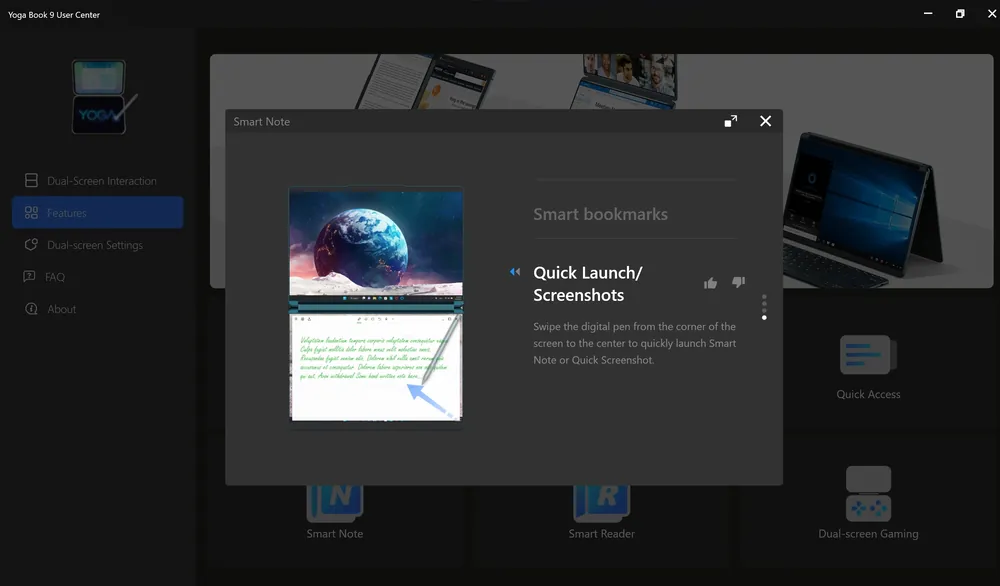Open the Dual-Screen Interaction menu item
The height and width of the screenshot is (586, 1000).
pyautogui.click(x=97, y=180)
